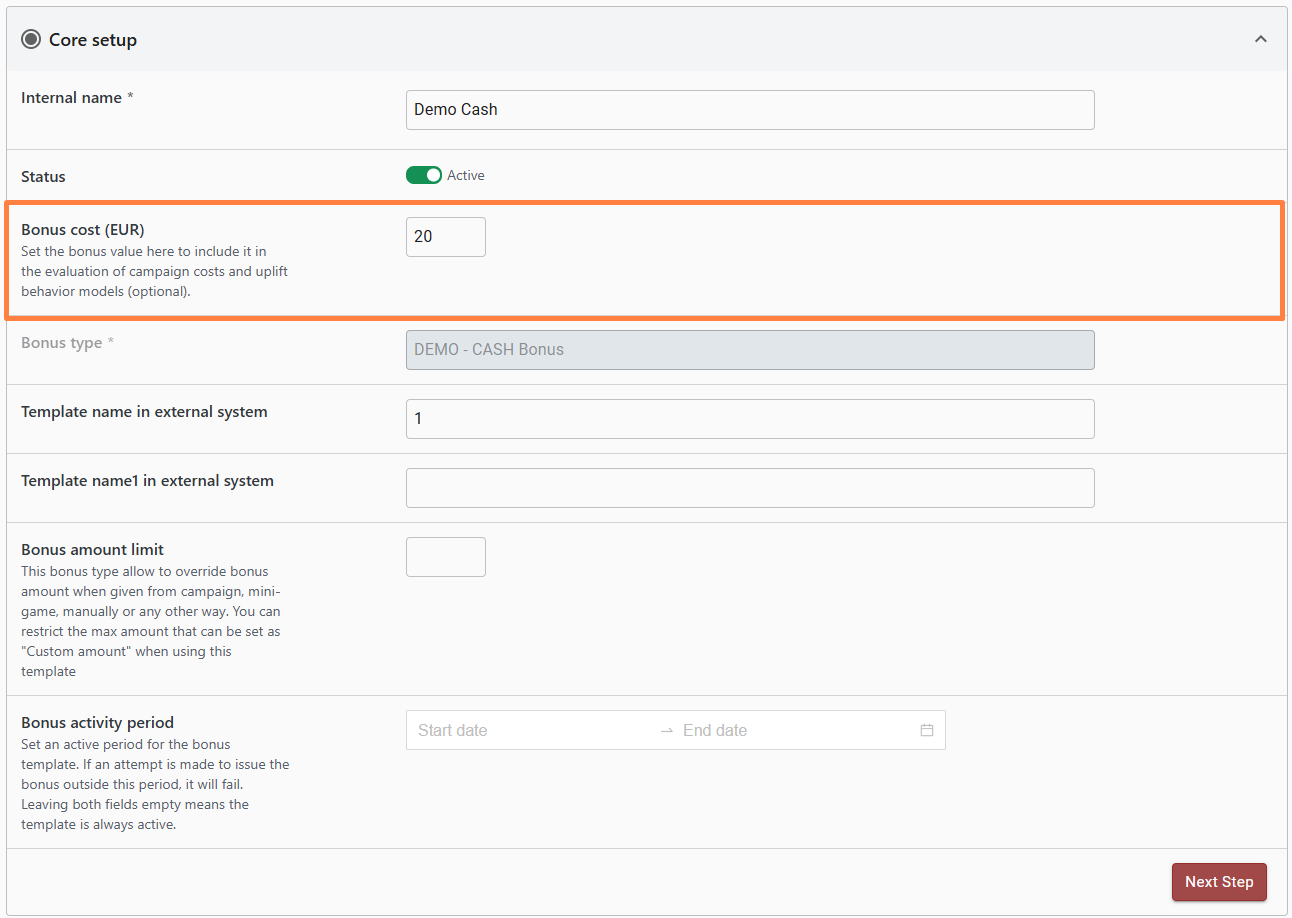
Task: Open the Start date picker field
Action: [x=530, y=730]
